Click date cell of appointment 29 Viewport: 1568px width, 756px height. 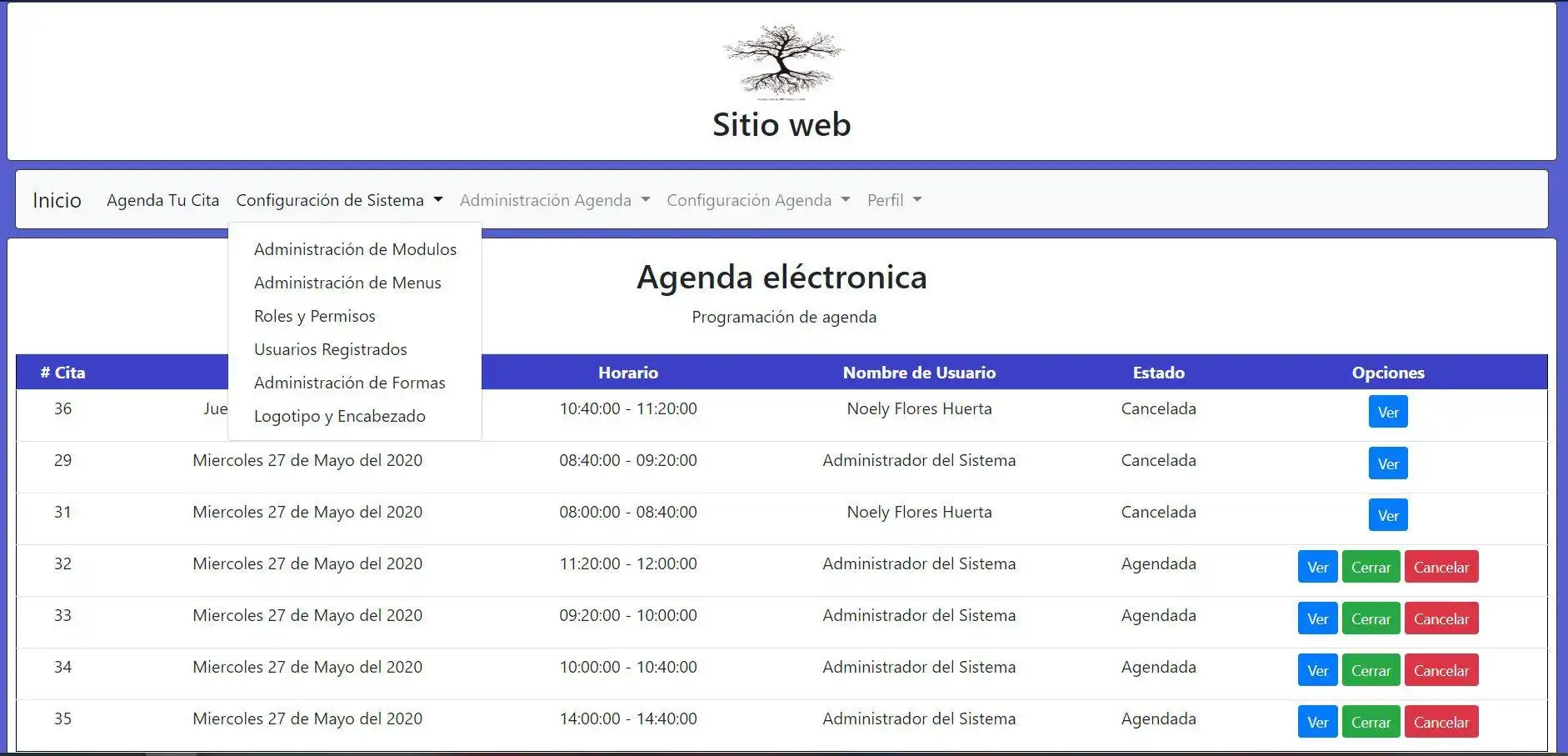[x=307, y=460]
